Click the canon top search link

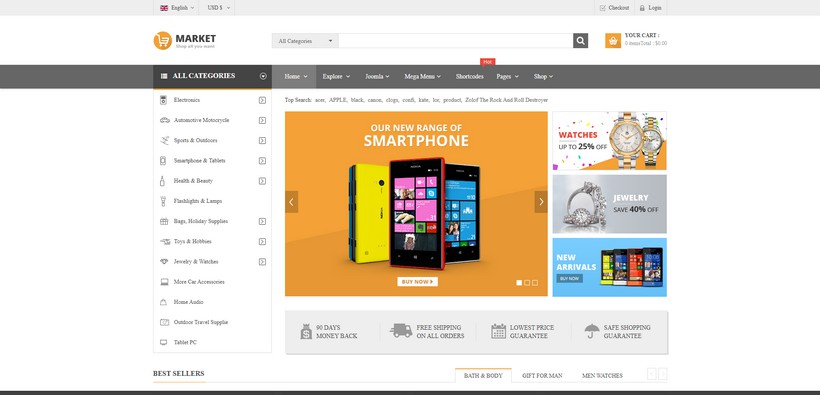[374, 100]
